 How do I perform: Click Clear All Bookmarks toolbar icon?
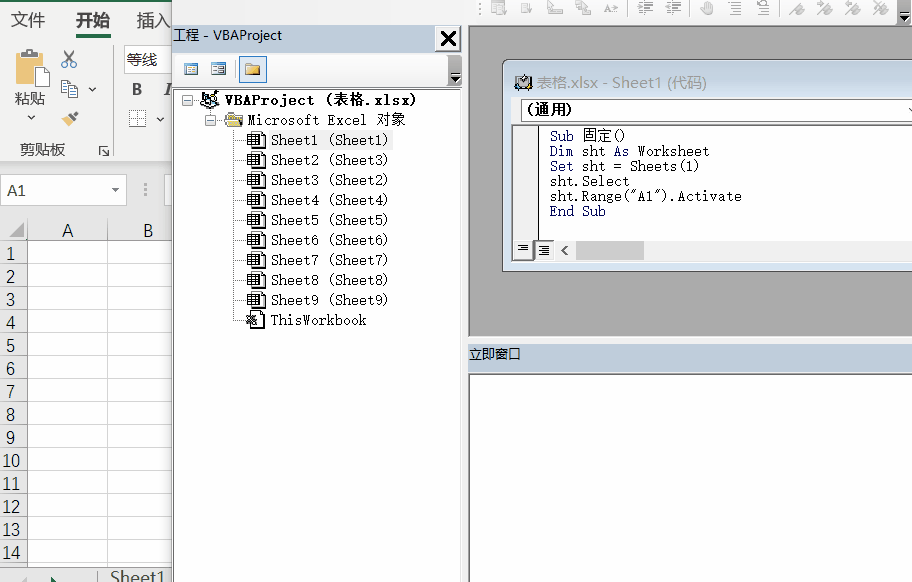(881, 8)
